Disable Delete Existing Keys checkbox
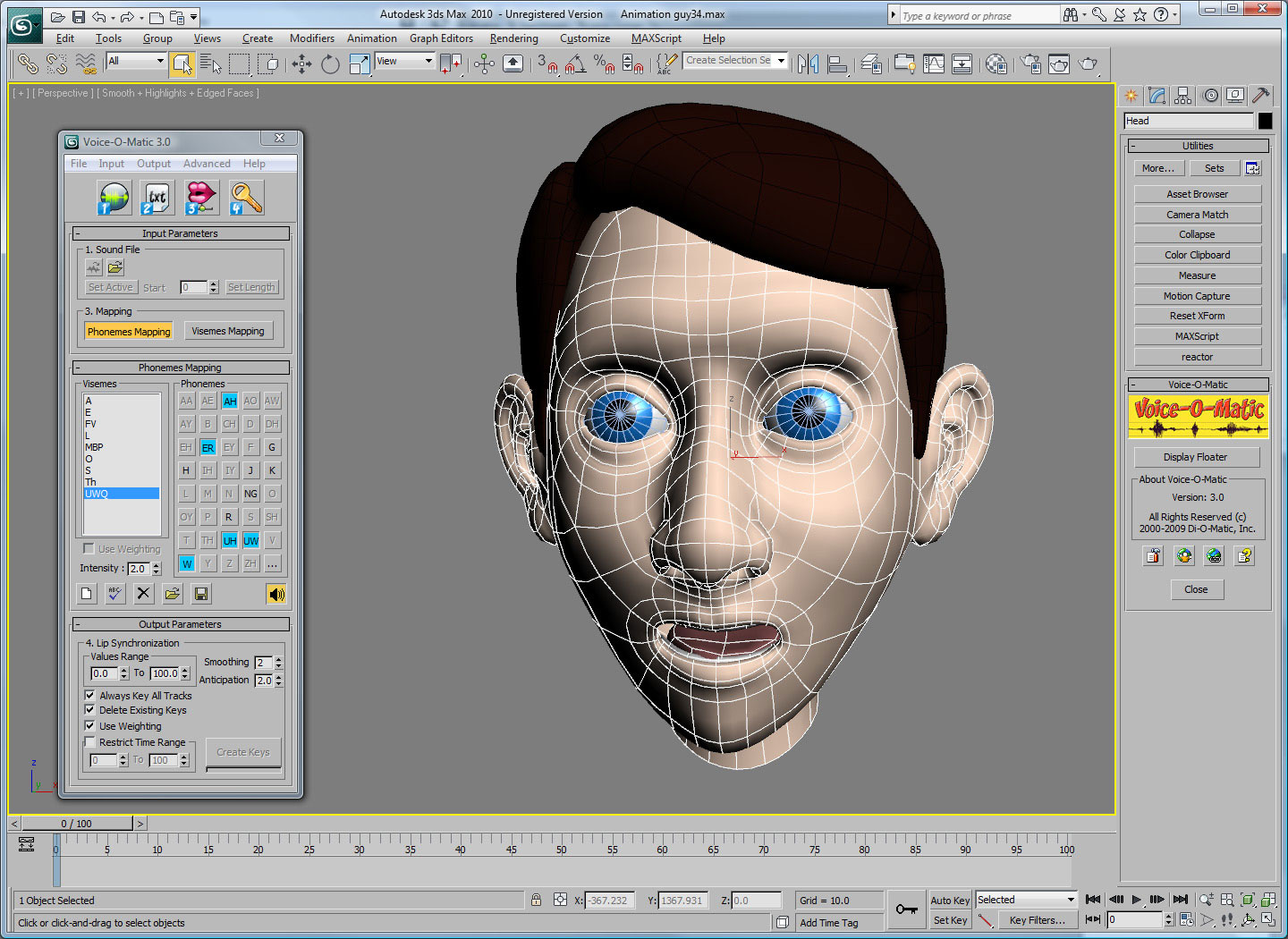 tap(89, 710)
